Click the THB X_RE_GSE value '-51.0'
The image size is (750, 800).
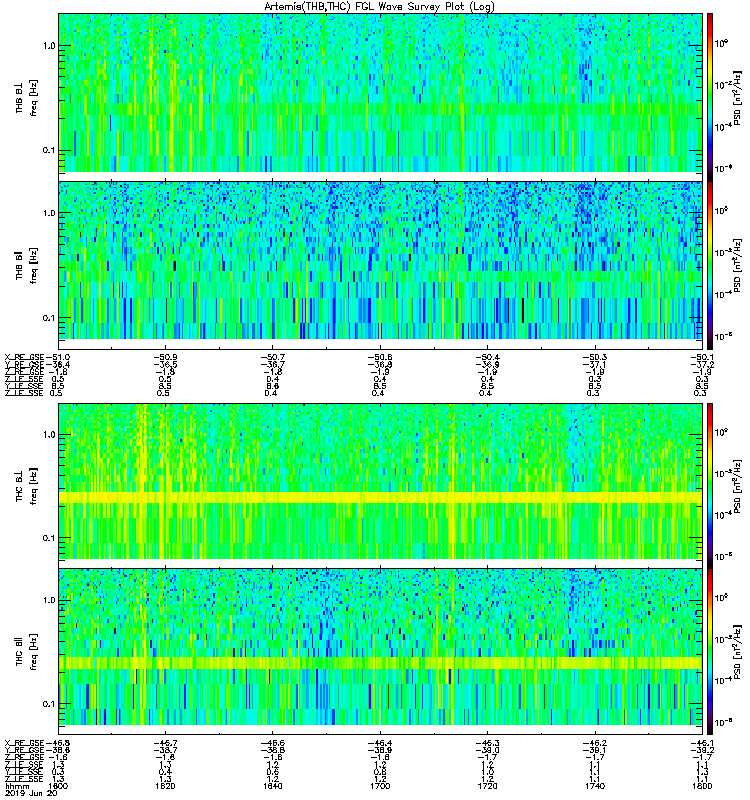click(x=58, y=357)
